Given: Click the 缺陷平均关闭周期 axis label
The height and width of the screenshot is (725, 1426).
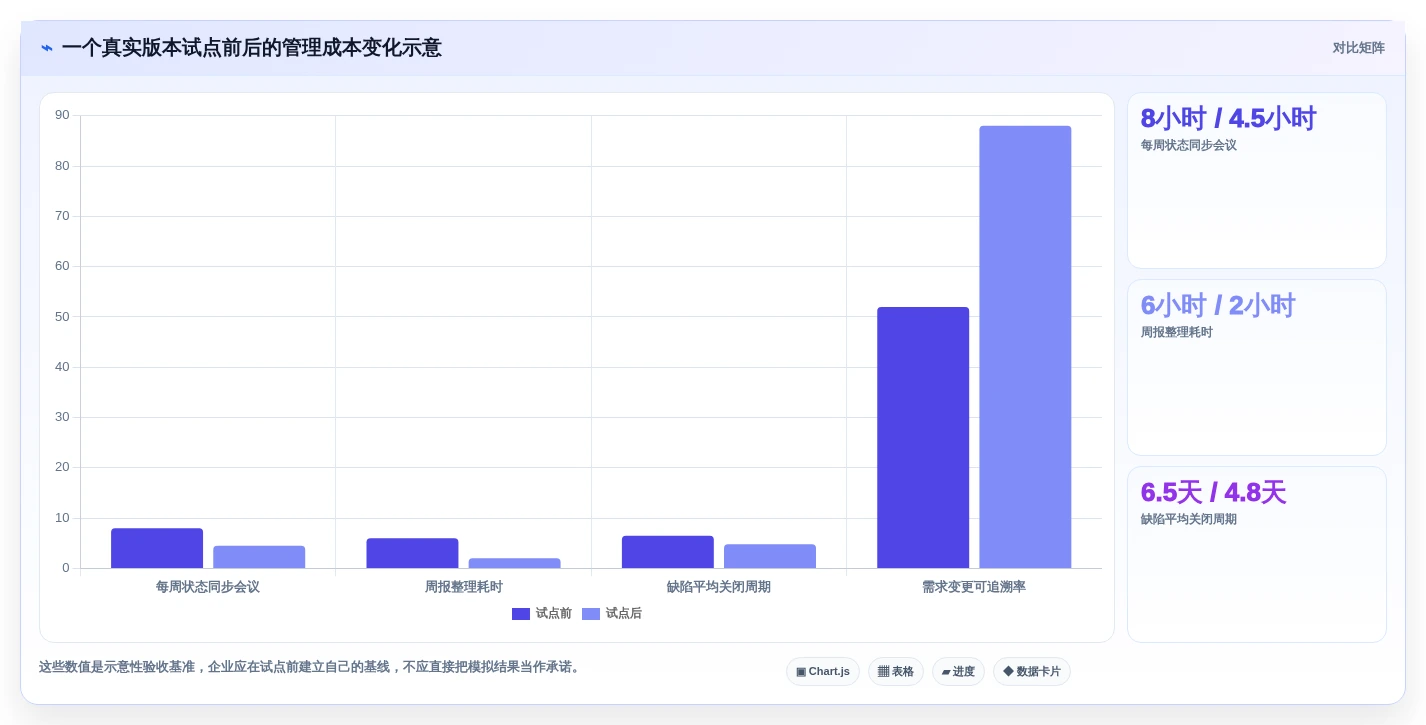Looking at the screenshot, I should pos(719,587).
